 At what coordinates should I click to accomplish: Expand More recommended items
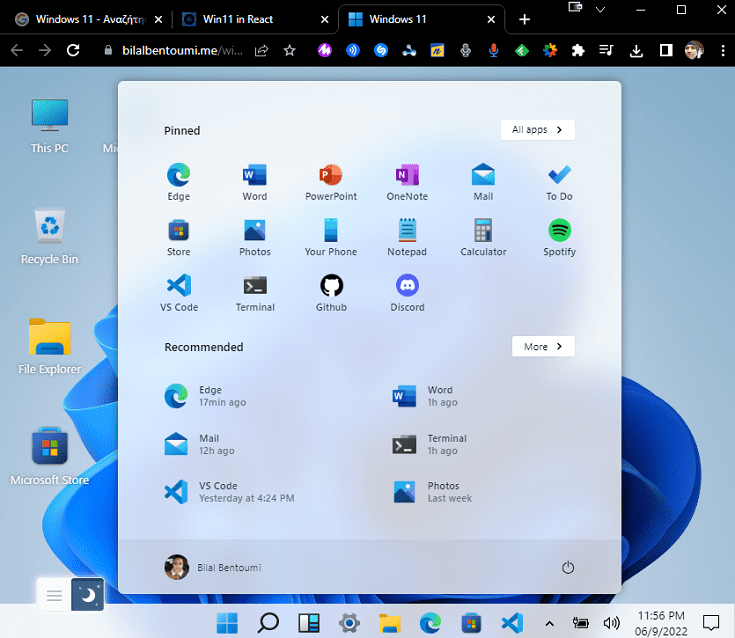click(x=543, y=346)
